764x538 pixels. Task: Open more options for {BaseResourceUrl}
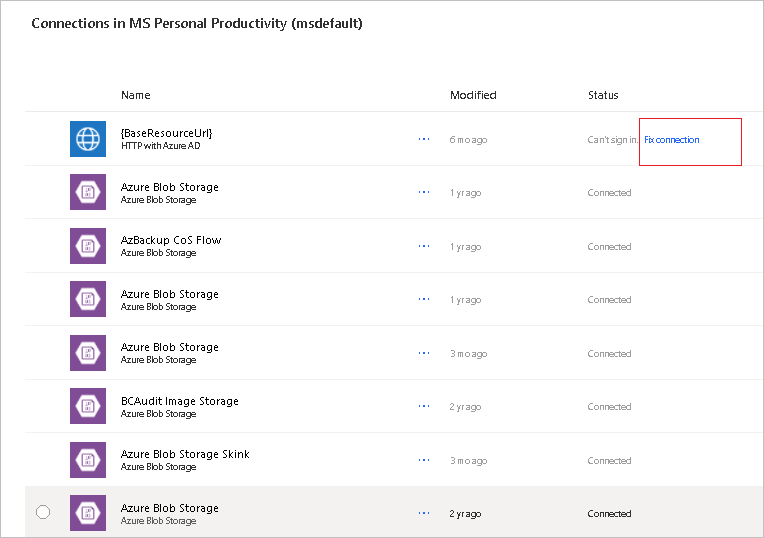point(424,139)
